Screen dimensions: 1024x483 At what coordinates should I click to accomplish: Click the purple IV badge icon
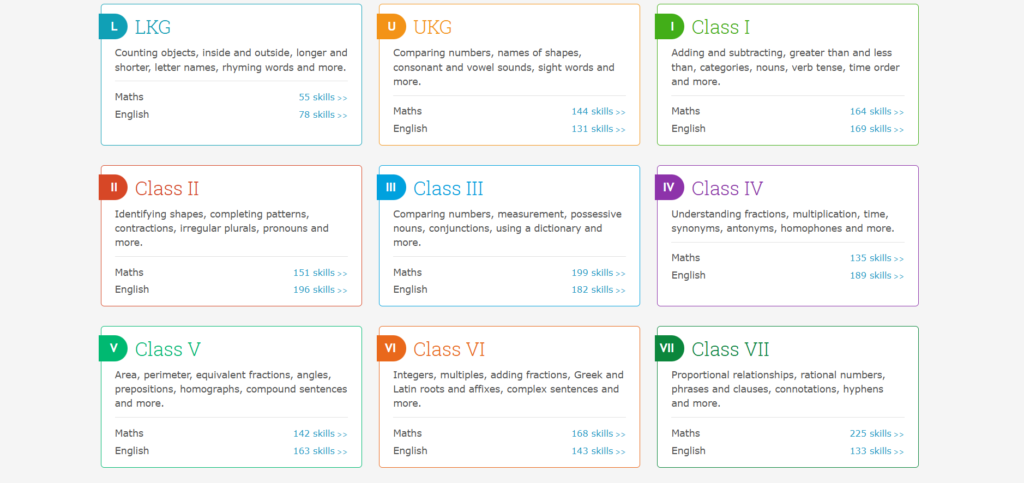(x=670, y=187)
